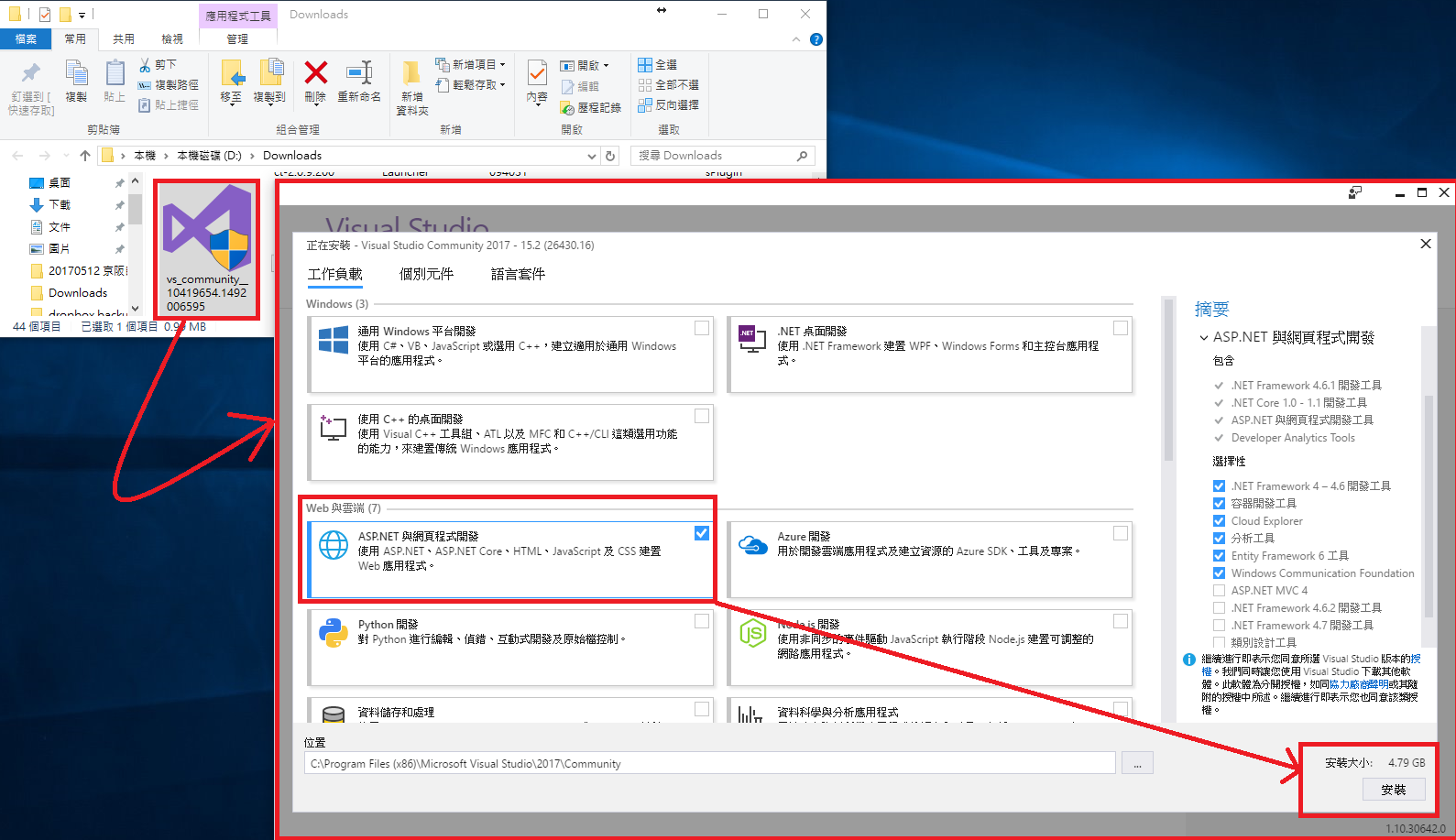The width and height of the screenshot is (1456, 840).
Task: Open the New item dropdown
Action: [471, 65]
